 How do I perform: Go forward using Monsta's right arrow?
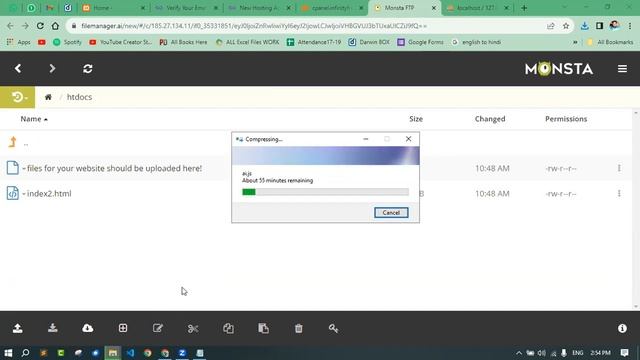click(52, 69)
